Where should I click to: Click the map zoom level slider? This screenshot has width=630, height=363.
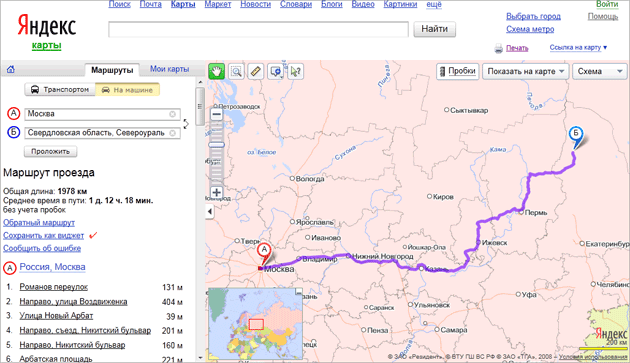[x=216, y=144]
